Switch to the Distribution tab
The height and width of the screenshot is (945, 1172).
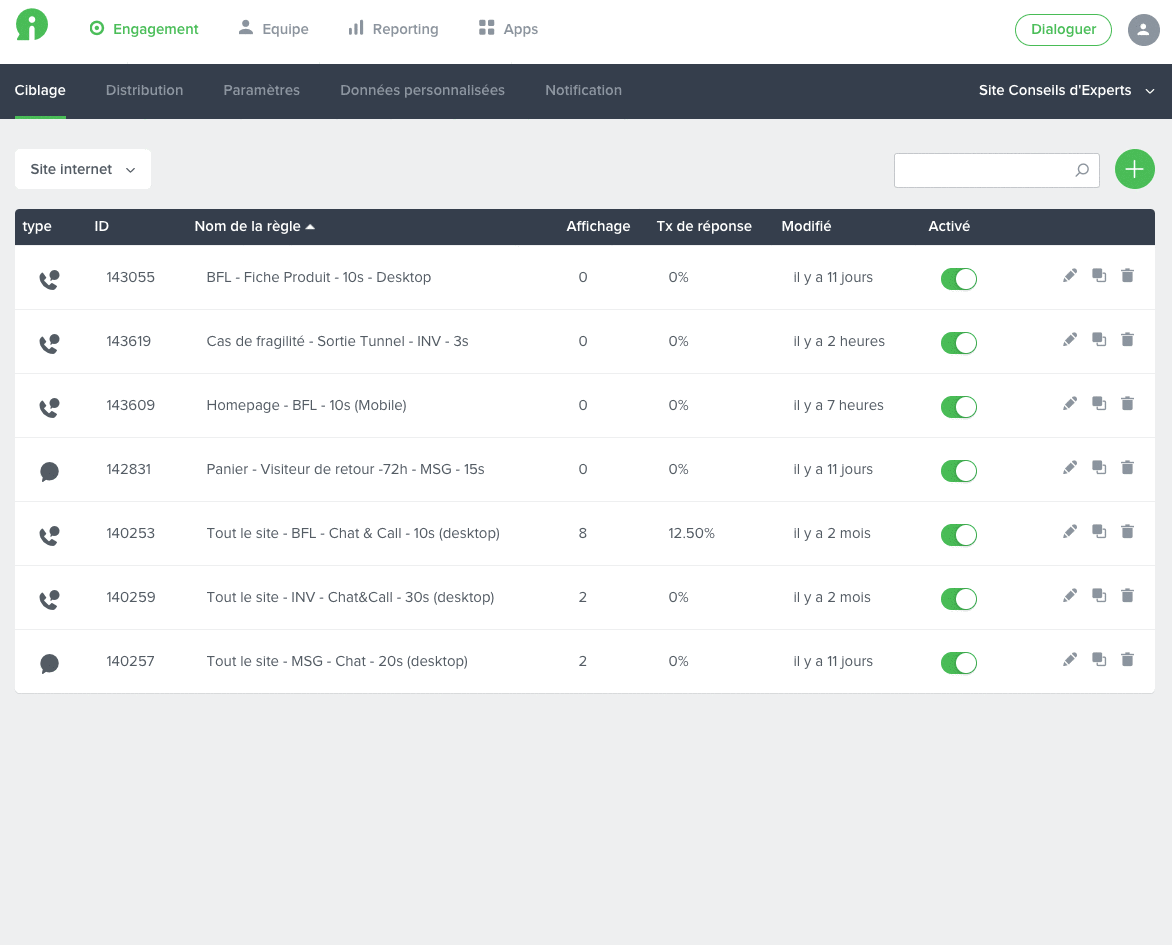pyautogui.click(x=144, y=90)
